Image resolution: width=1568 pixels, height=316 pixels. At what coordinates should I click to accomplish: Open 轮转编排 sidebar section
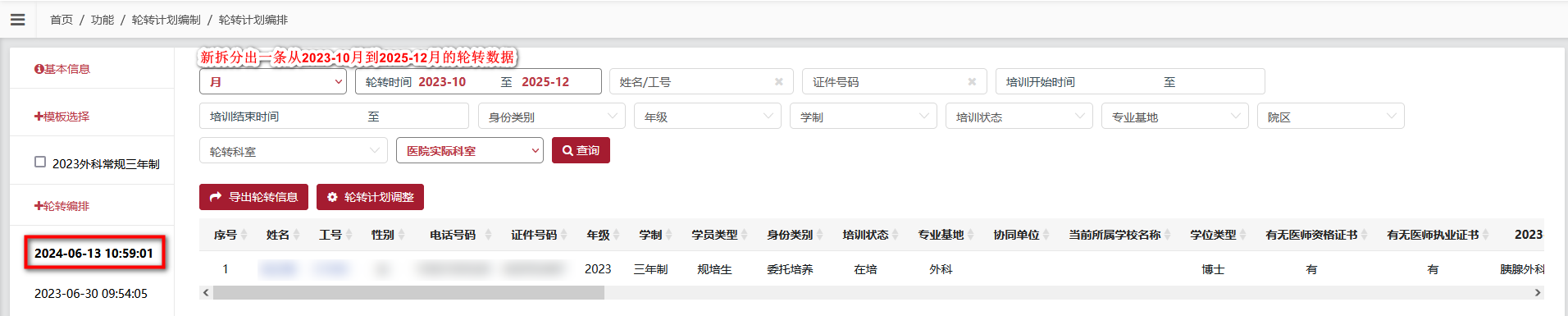coord(62,206)
